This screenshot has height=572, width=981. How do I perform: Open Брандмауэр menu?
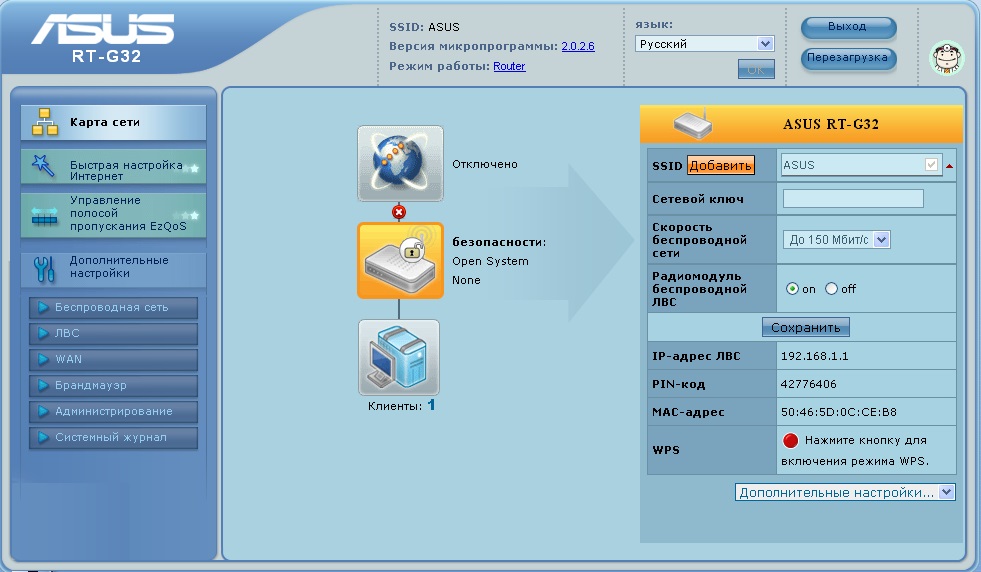[113, 386]
